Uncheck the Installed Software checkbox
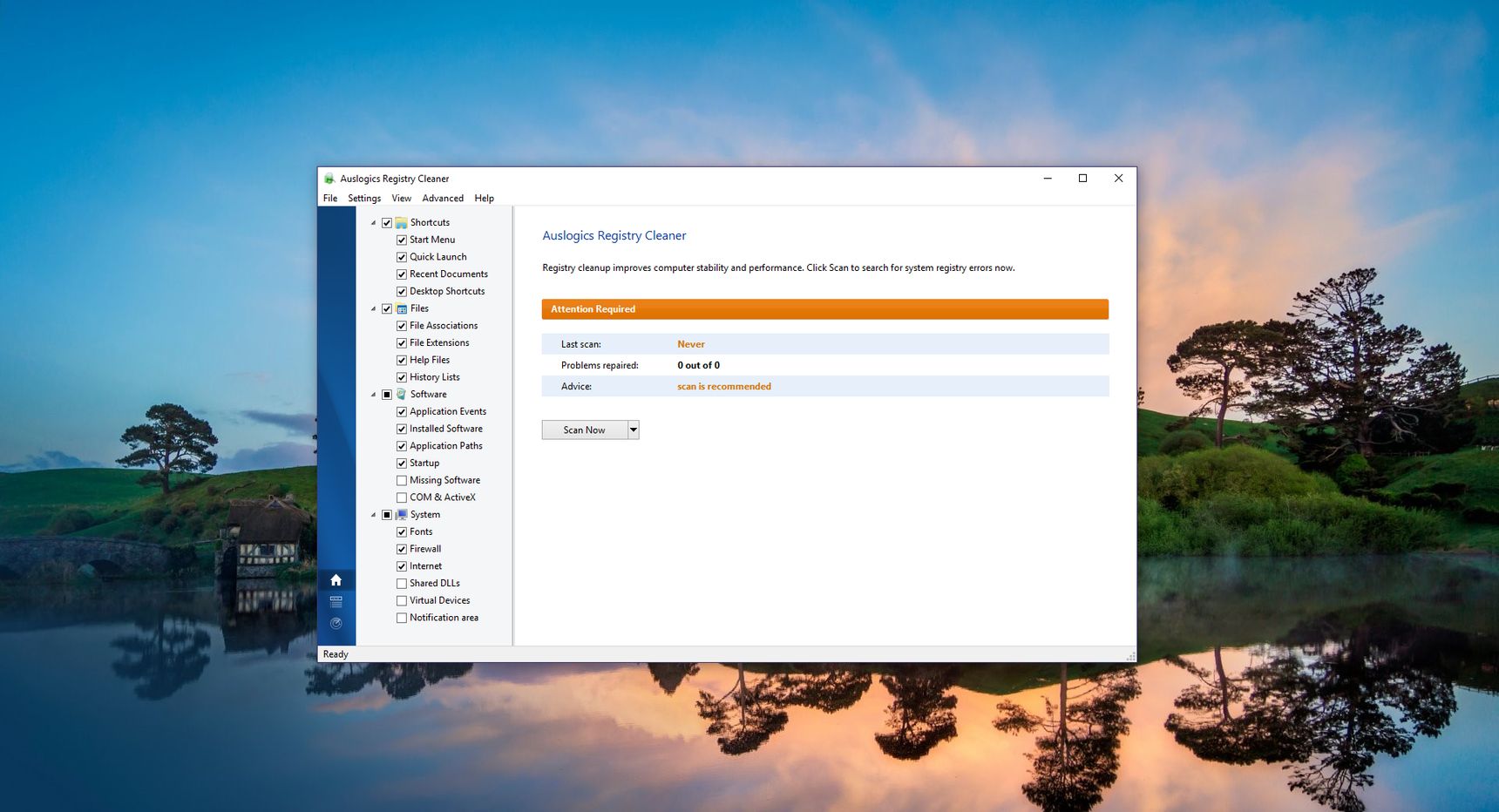 click(x=402, y=430)
